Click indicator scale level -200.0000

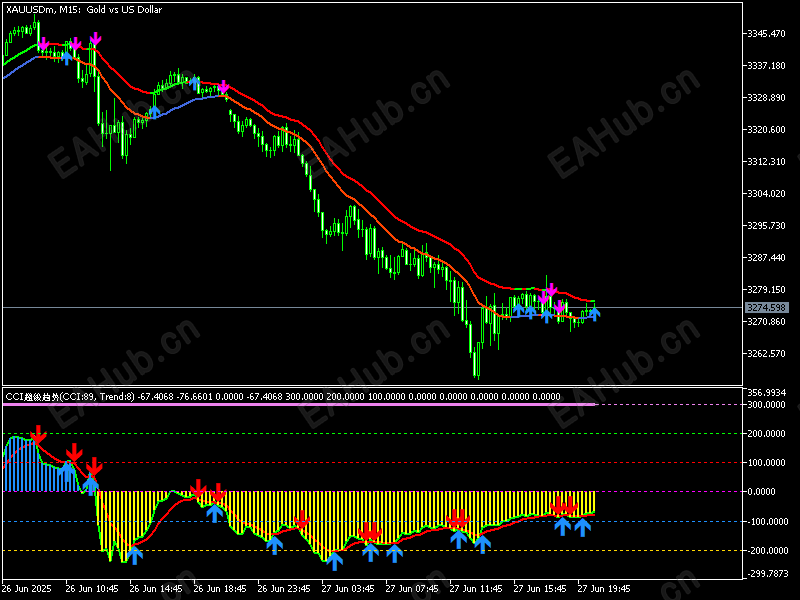(766, 551)
